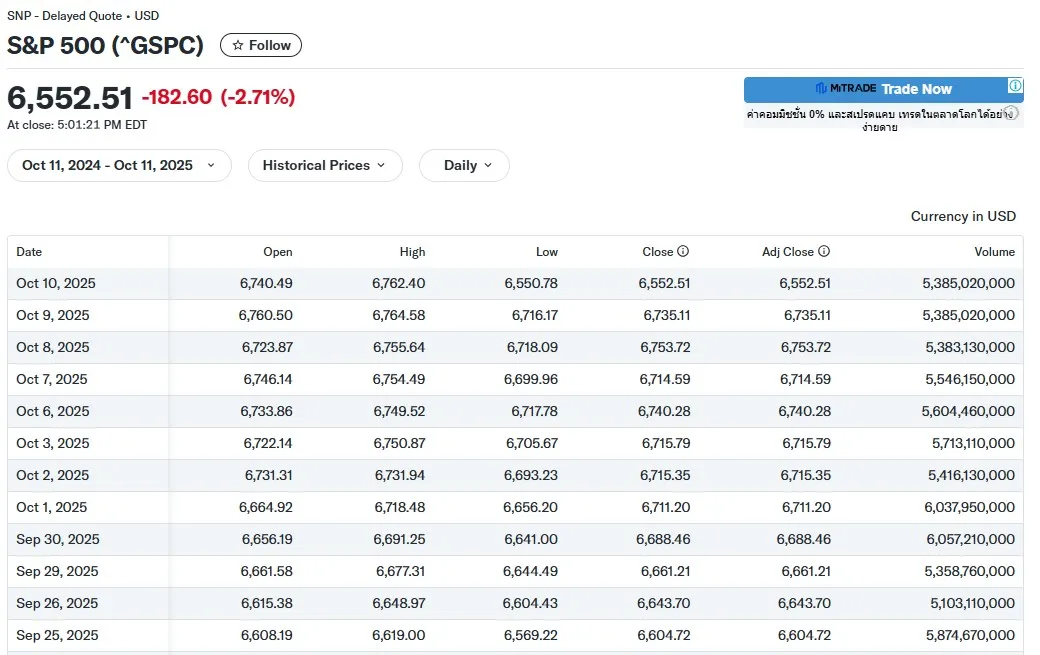Viewport: 1040px width, 655px height.
Task: Click the Open column header
Action: point(278,252)
